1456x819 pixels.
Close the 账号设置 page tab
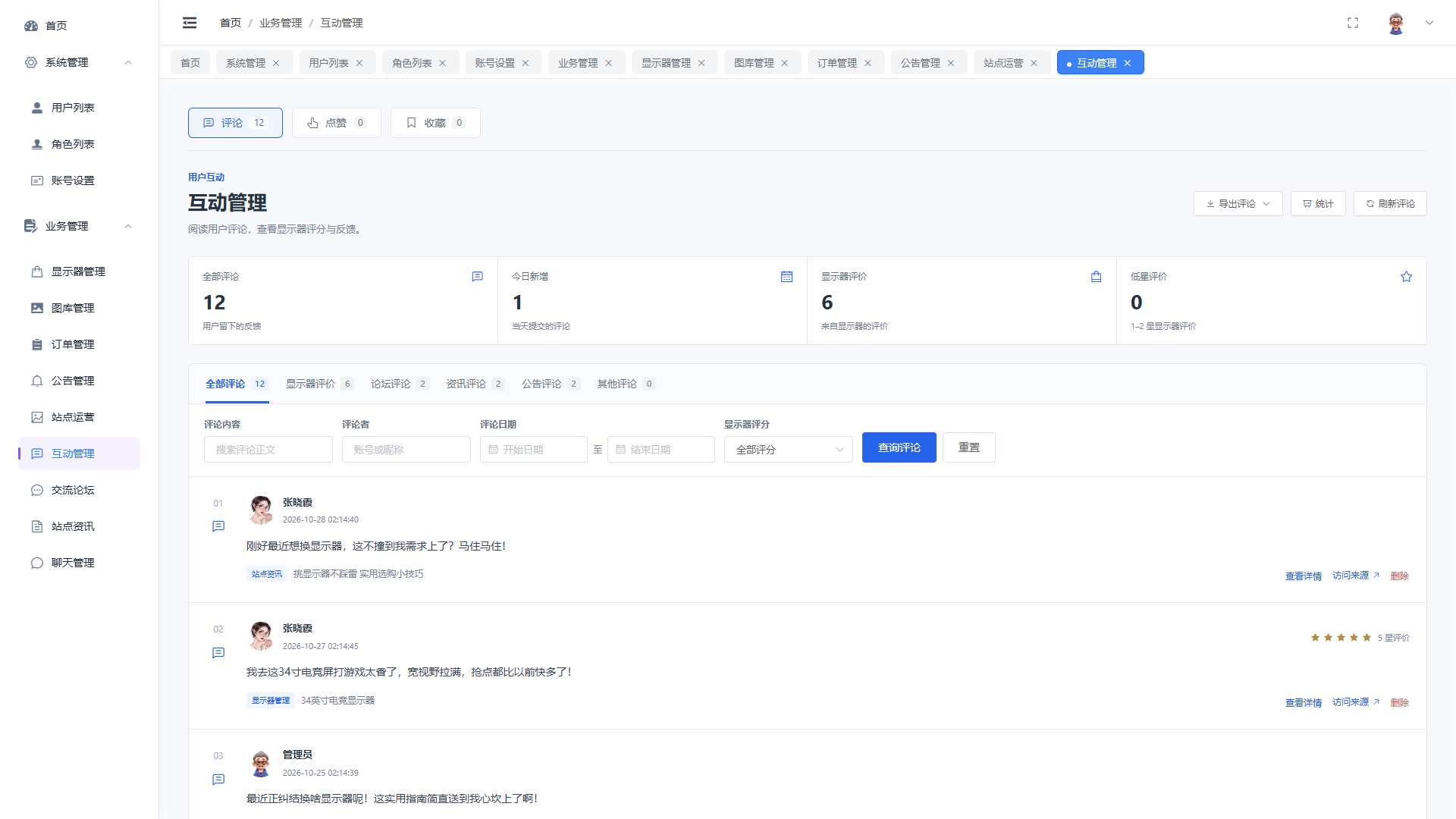click(526, 63)
